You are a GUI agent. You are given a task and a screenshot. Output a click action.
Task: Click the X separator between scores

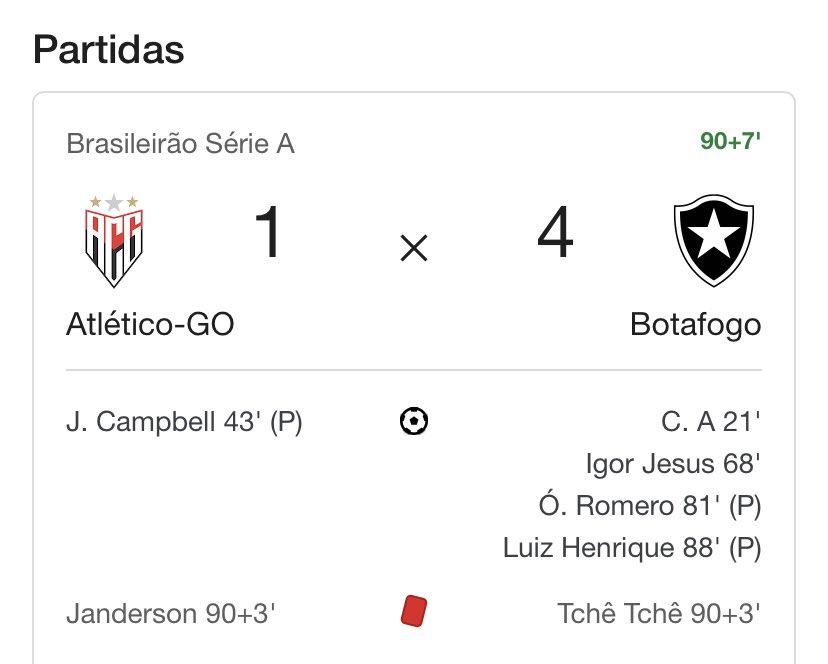[x=413, y=249]
